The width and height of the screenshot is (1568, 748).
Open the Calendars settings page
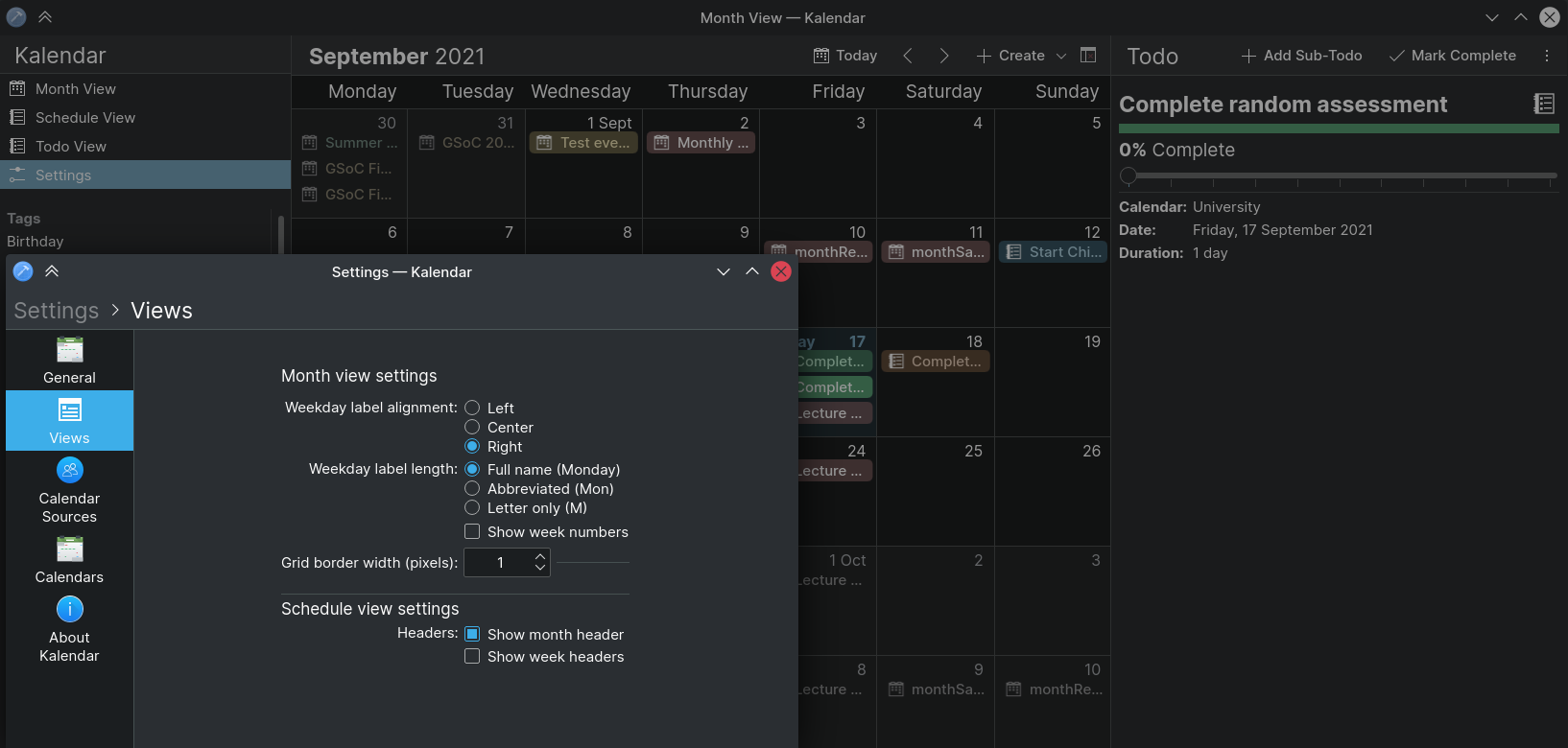69,560
